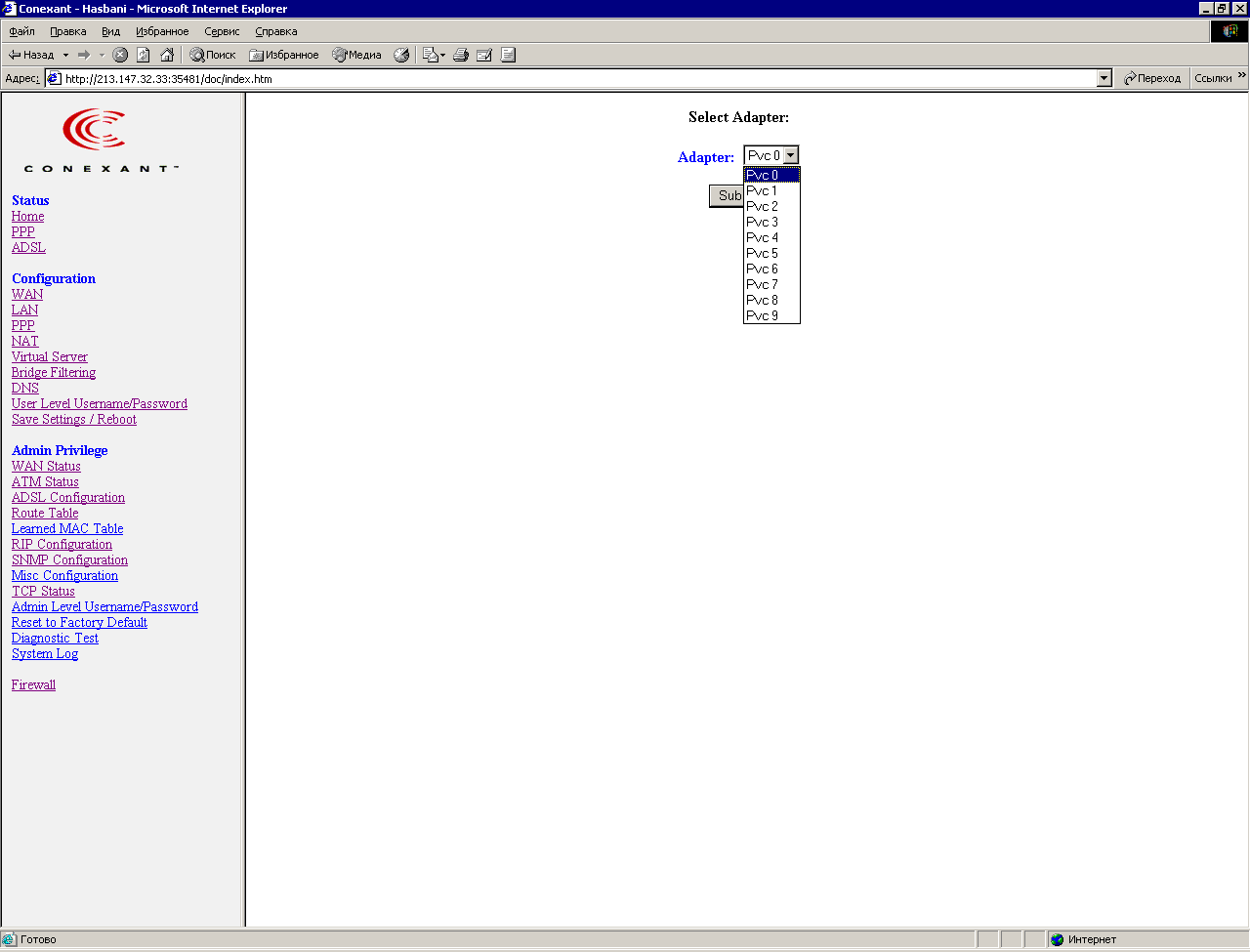Open the History panel icon
Viewport: 1250px width, 952px height.
[401, 55]
